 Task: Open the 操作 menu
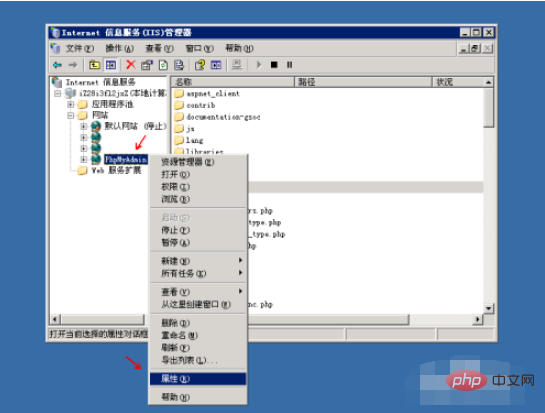120,48
